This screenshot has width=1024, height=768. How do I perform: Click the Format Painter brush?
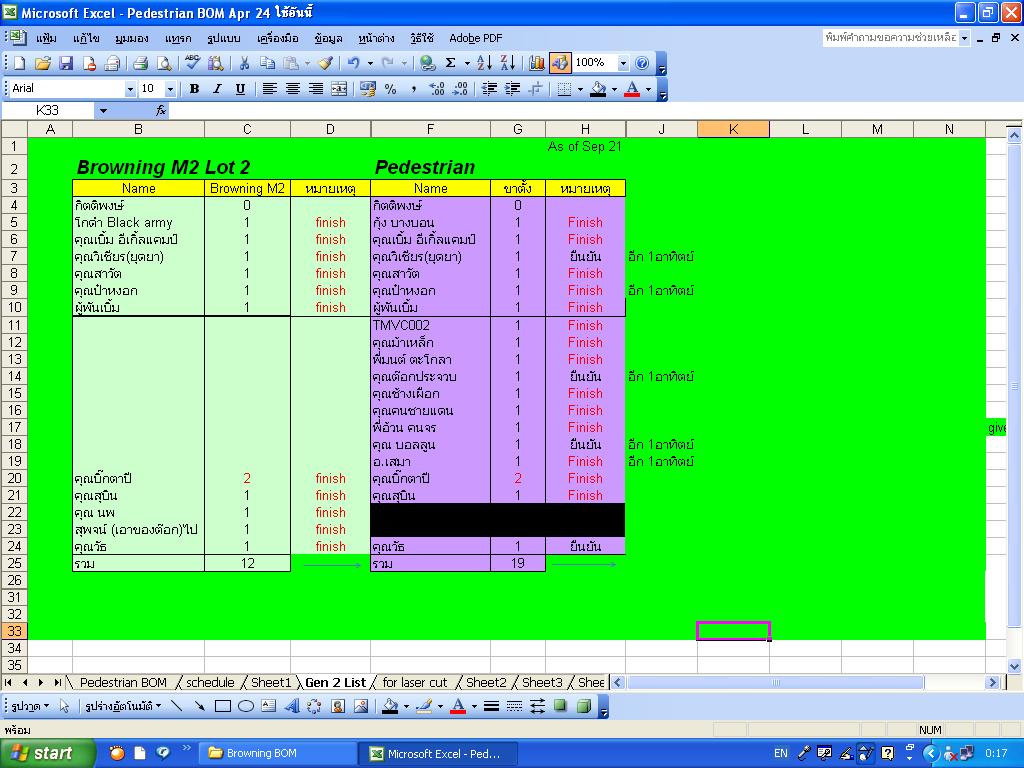[325, 63]
